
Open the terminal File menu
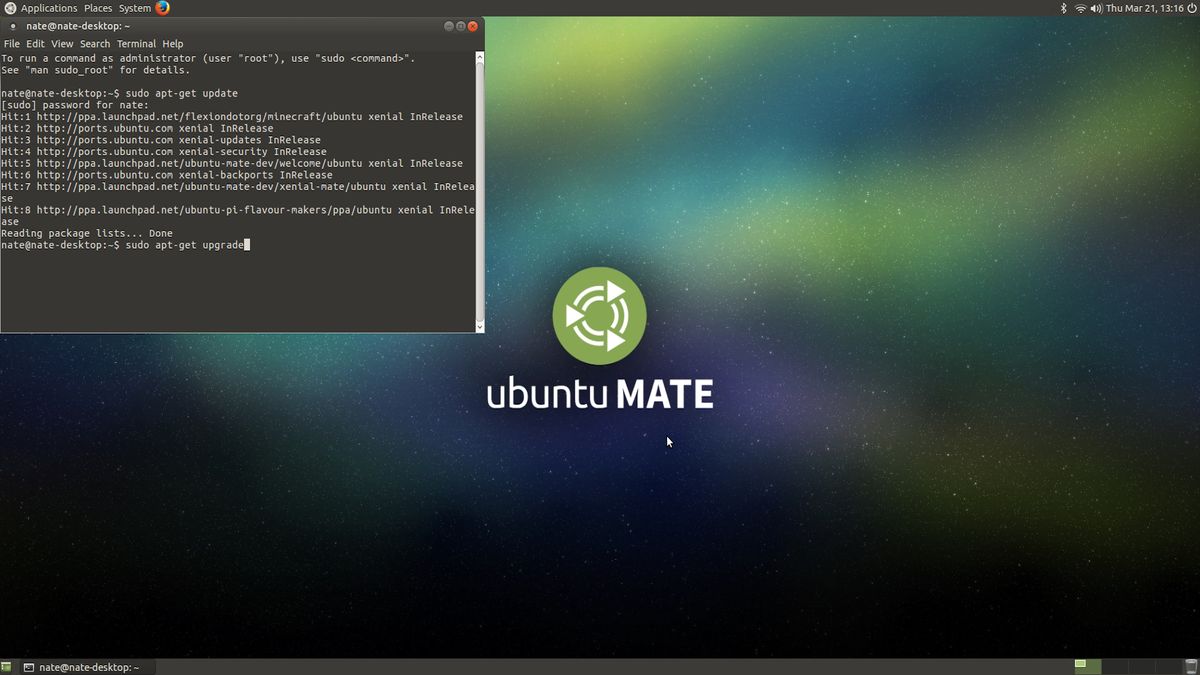(x=12, y=44)
